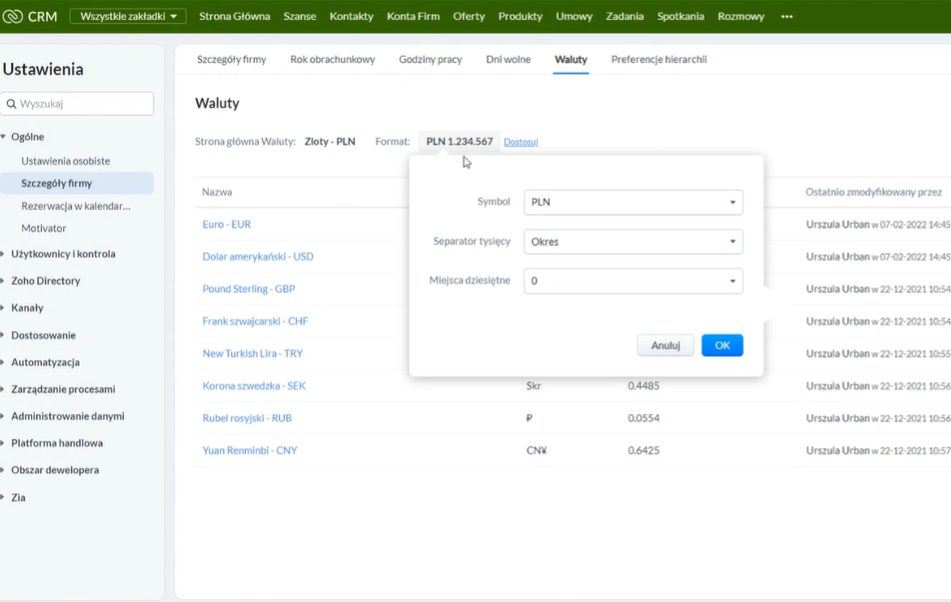The width and height of the screenshot is (951, 602).
Task: Click the Skr symbol cell
Action: [533, 386]
